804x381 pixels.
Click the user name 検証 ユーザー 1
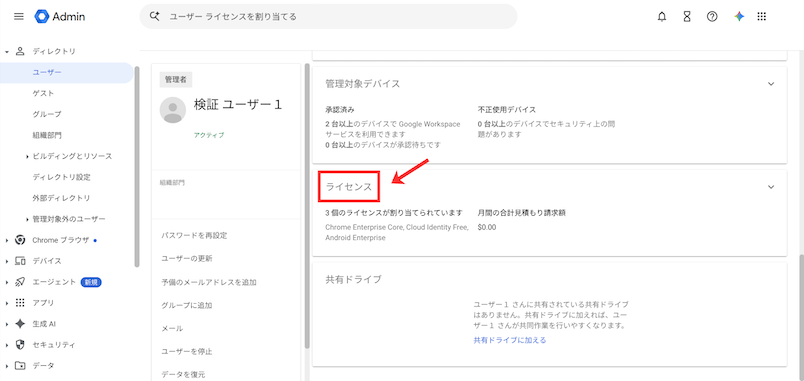pyautogui.click(x=237, y=104)
